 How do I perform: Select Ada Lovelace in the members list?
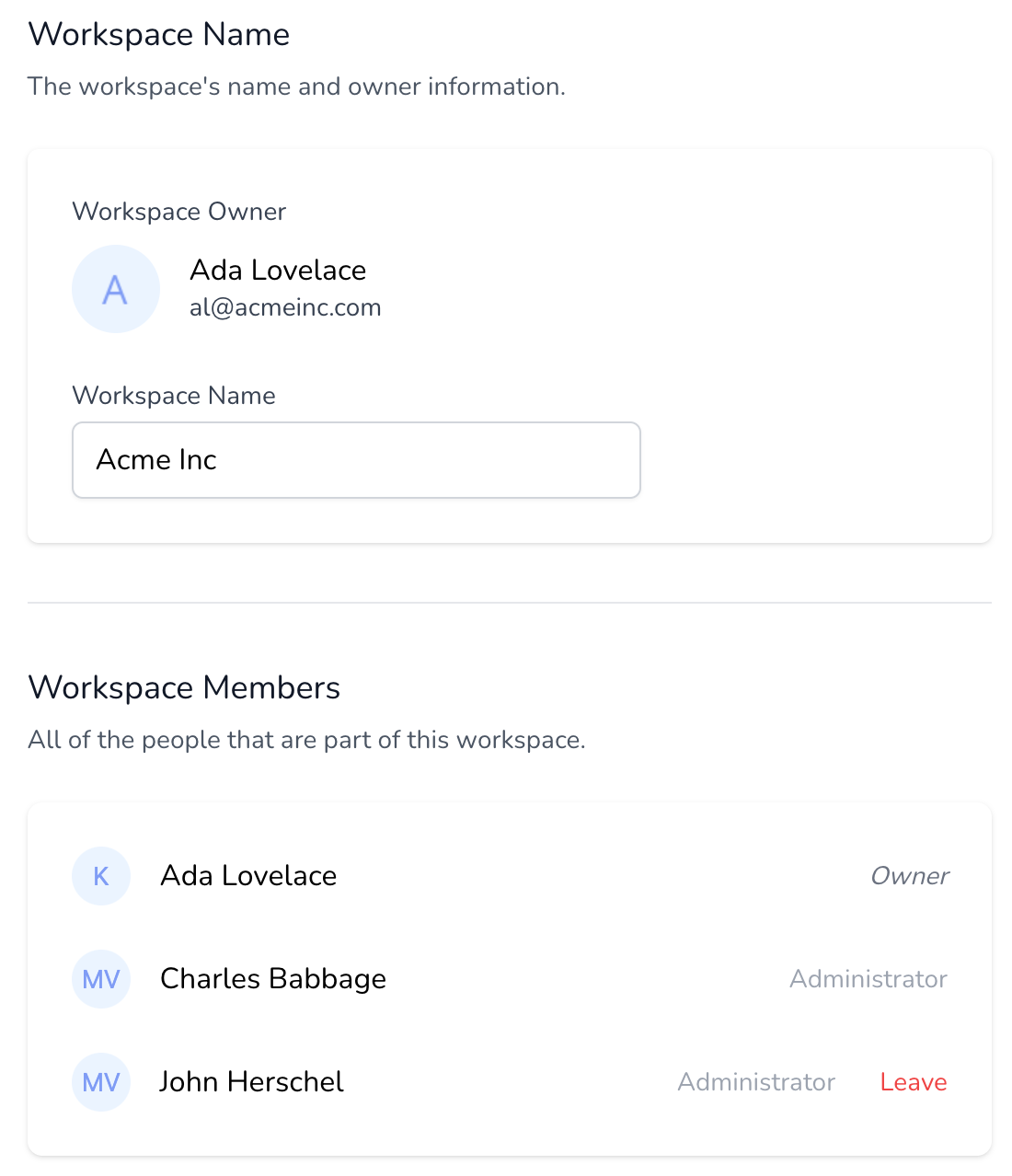[248, 876]
